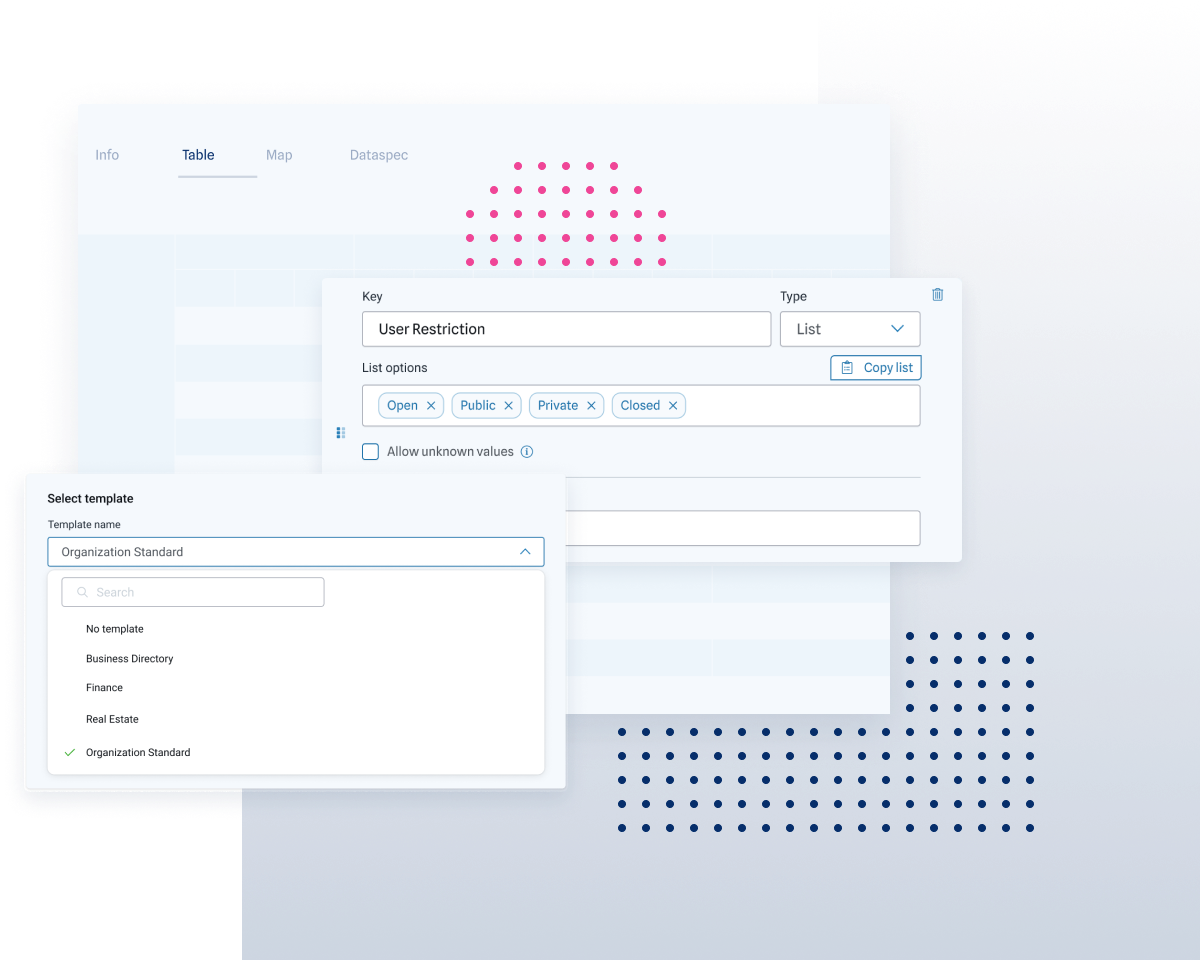Remove the "Open" list option
This screenshot has width=1200, height=960.
coord(430,405)
